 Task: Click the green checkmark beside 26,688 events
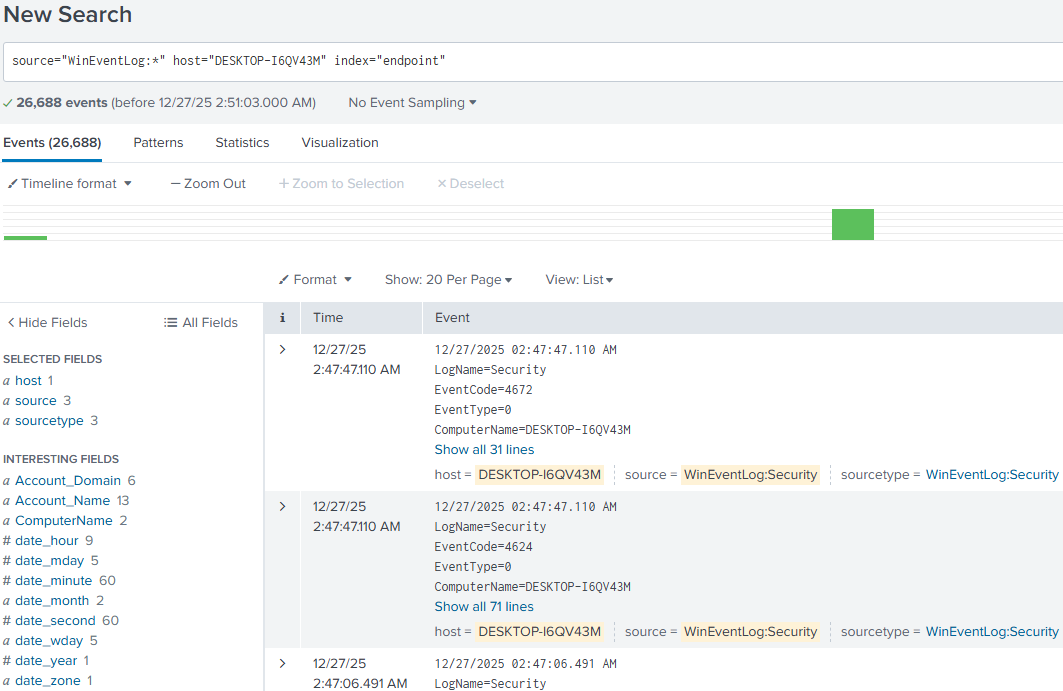pos(12,102)
